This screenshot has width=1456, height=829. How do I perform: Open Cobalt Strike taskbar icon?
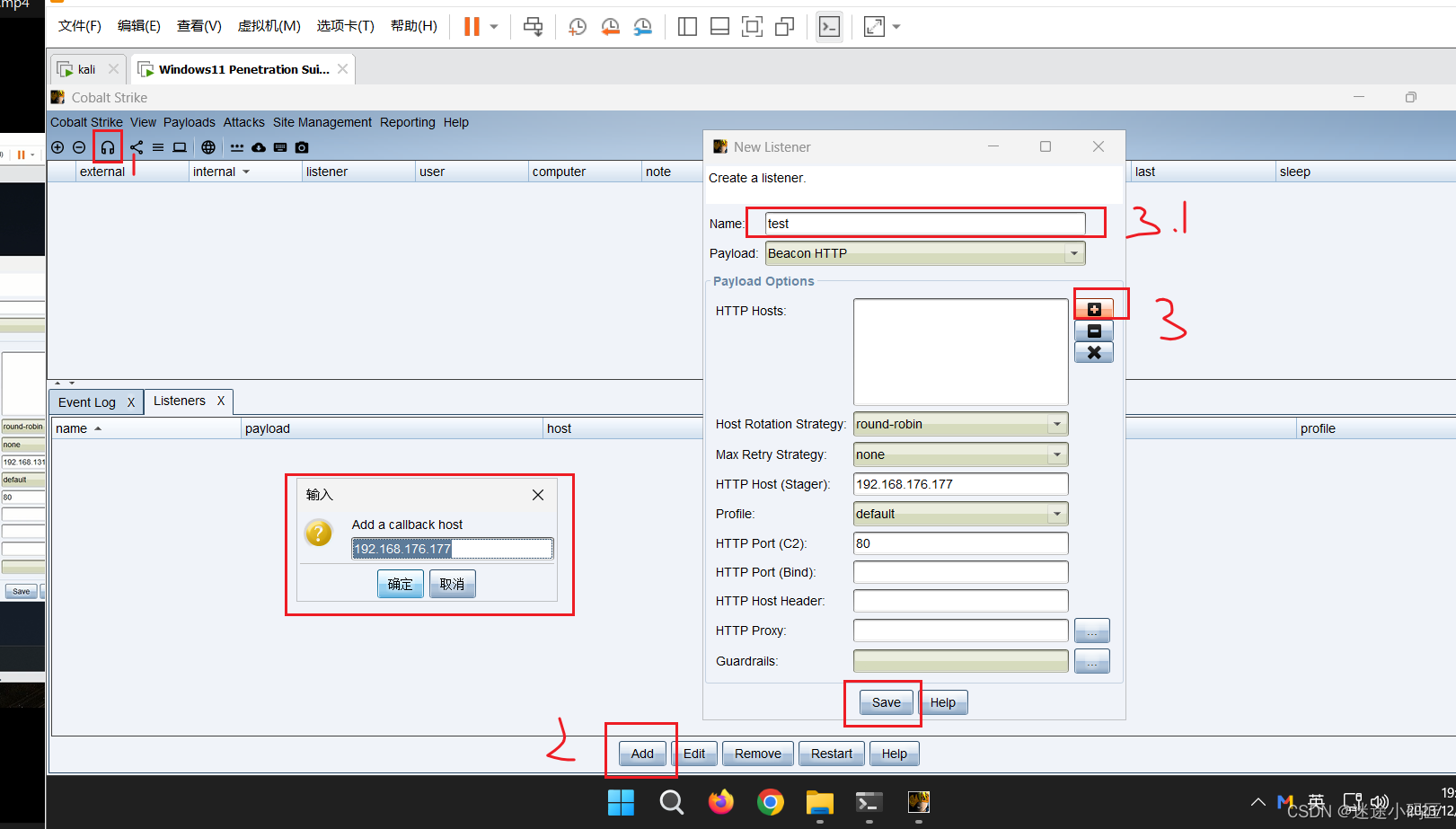[918, 802]
